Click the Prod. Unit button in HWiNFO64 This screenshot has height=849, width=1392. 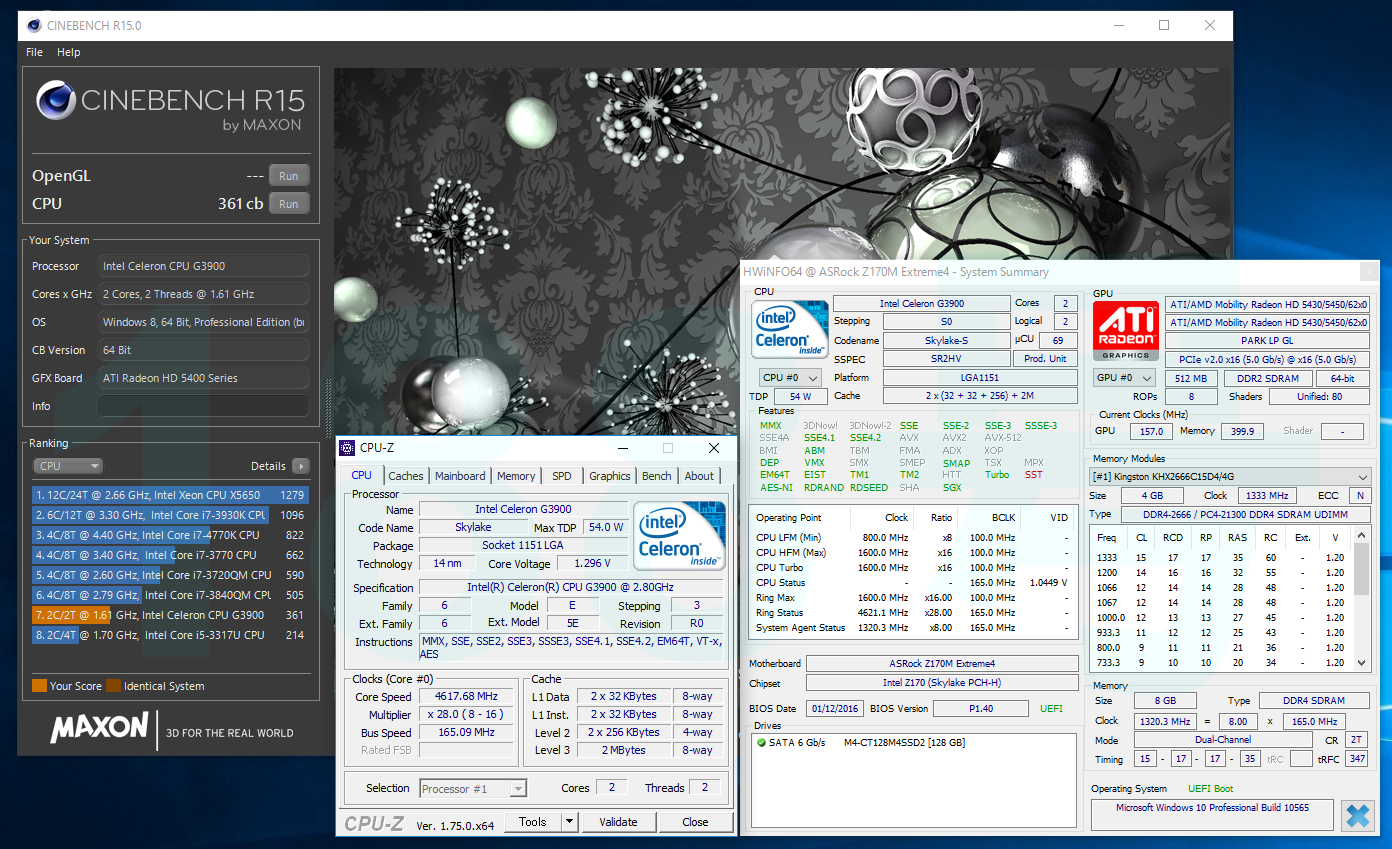(x=1045, y=359)
